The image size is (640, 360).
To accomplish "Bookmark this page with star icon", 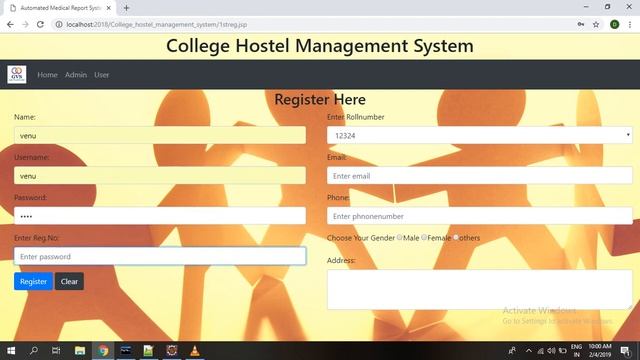I will 596,24.
